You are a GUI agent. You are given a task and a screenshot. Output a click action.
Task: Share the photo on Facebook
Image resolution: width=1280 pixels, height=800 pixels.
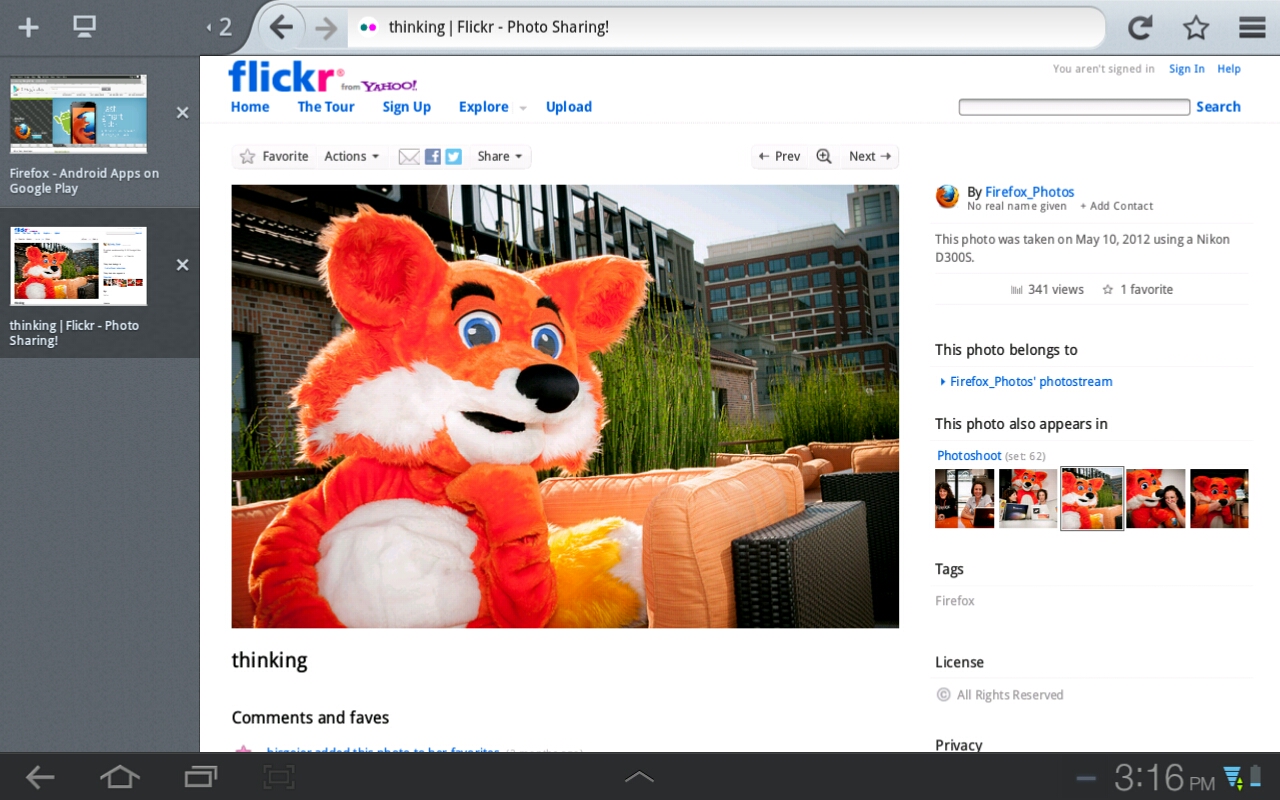(x=432, y=156)
